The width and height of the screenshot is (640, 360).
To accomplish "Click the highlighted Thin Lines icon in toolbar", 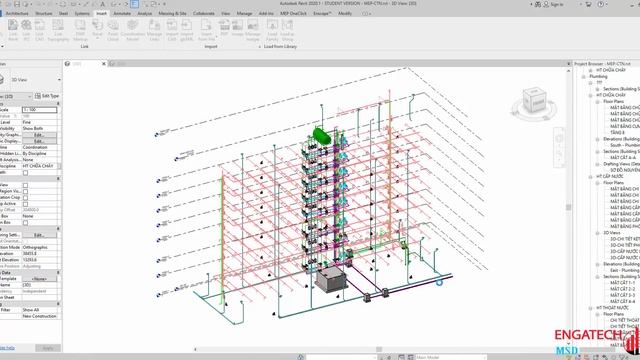I will click(x=134, y=4).
